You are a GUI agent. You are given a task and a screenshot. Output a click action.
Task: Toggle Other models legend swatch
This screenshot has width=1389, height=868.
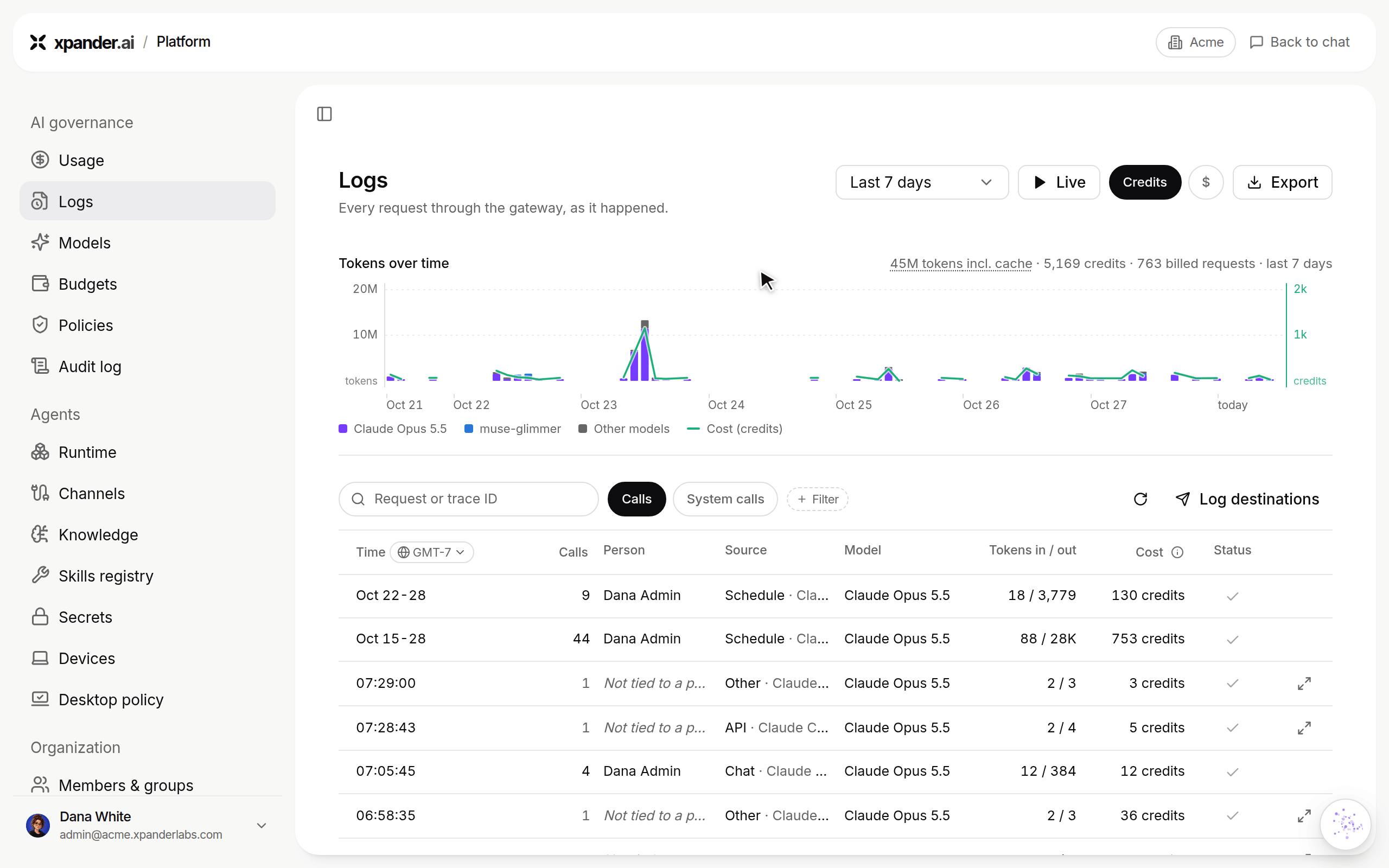pos(583,429)
